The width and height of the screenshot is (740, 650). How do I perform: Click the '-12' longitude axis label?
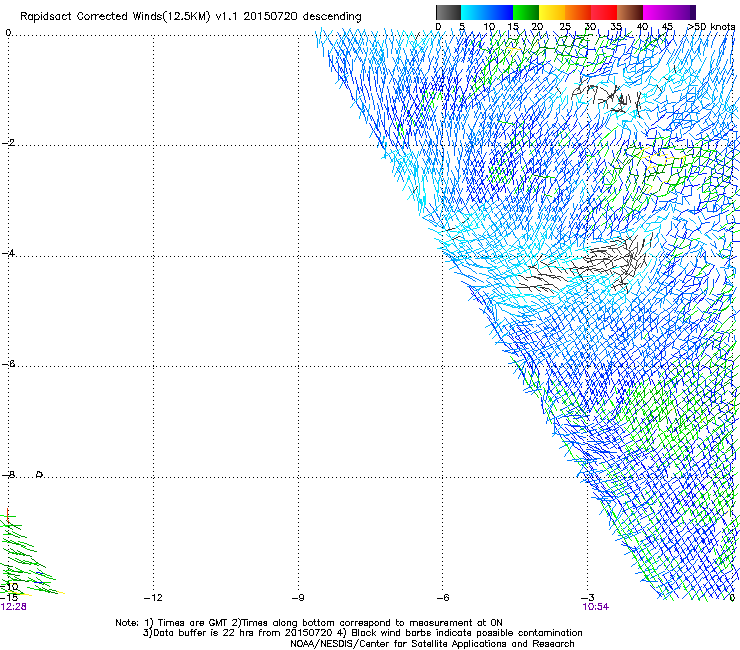[153, 598]
